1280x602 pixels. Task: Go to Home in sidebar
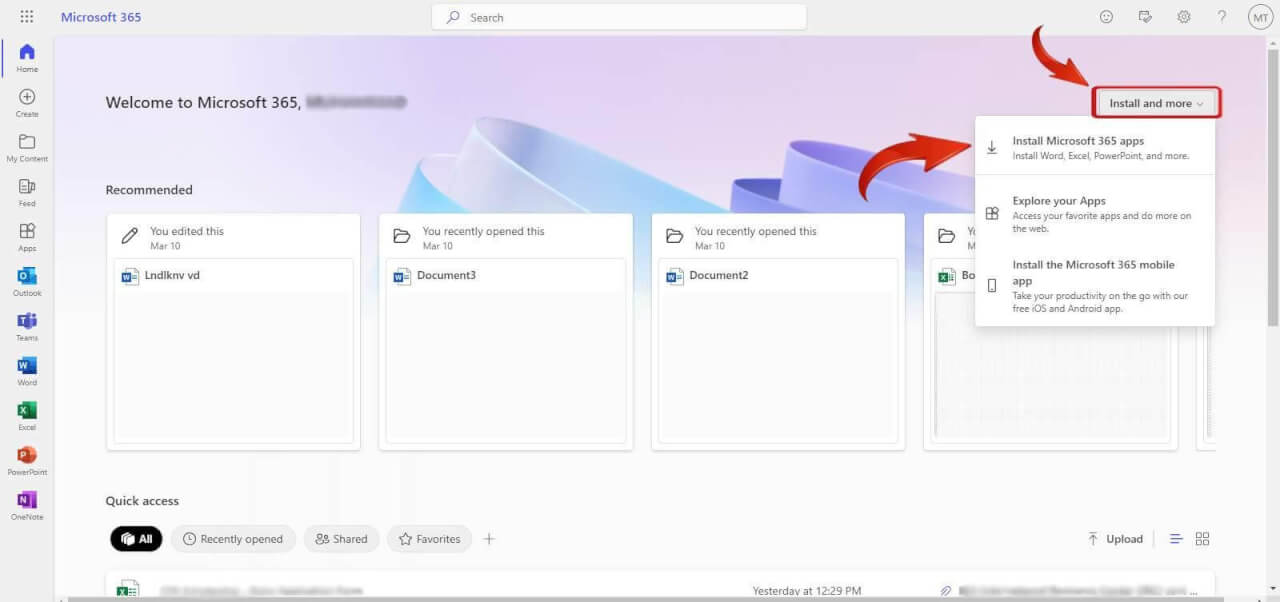click(27, 58)
